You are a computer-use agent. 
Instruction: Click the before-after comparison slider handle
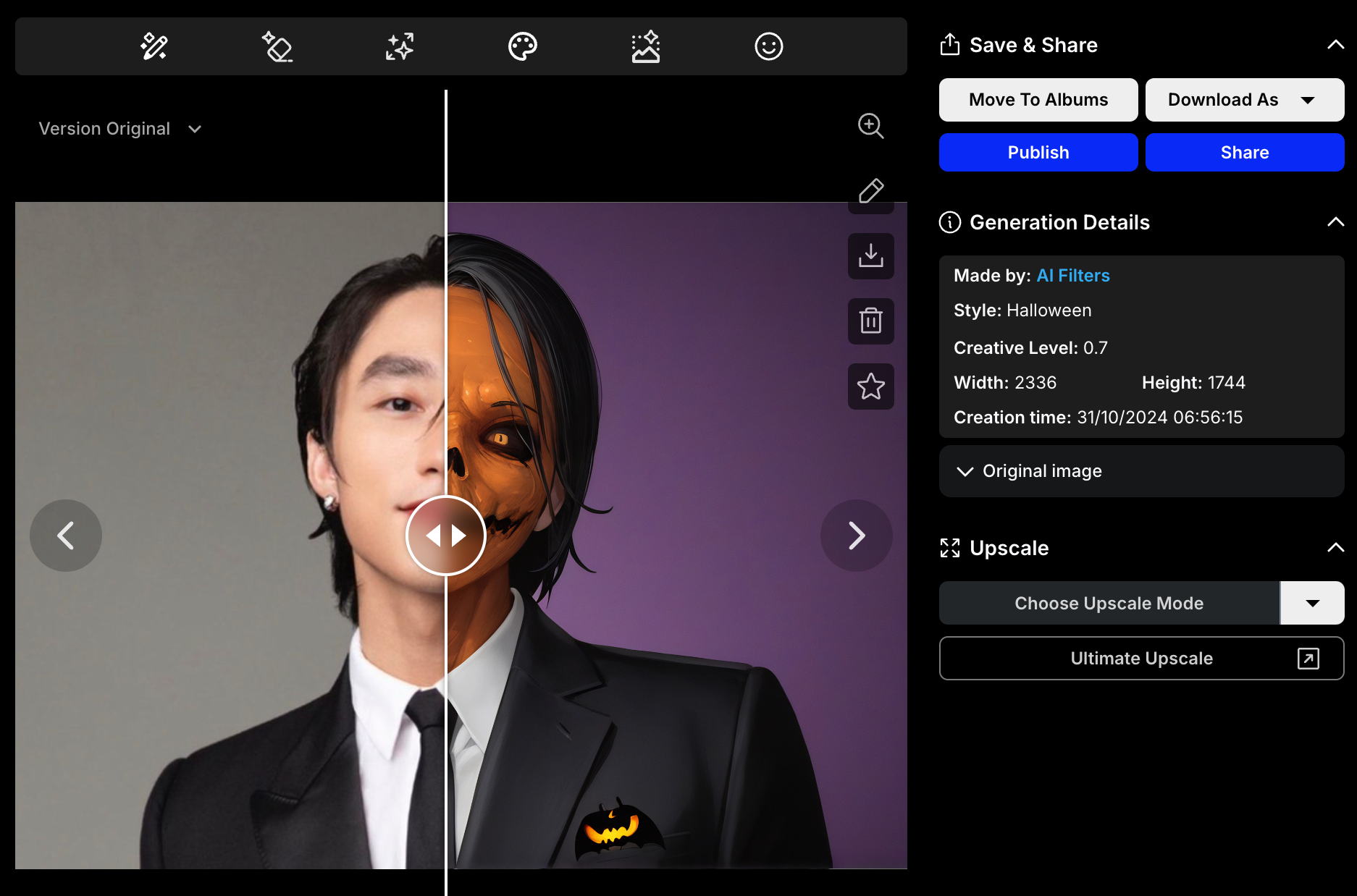[446, 536]
